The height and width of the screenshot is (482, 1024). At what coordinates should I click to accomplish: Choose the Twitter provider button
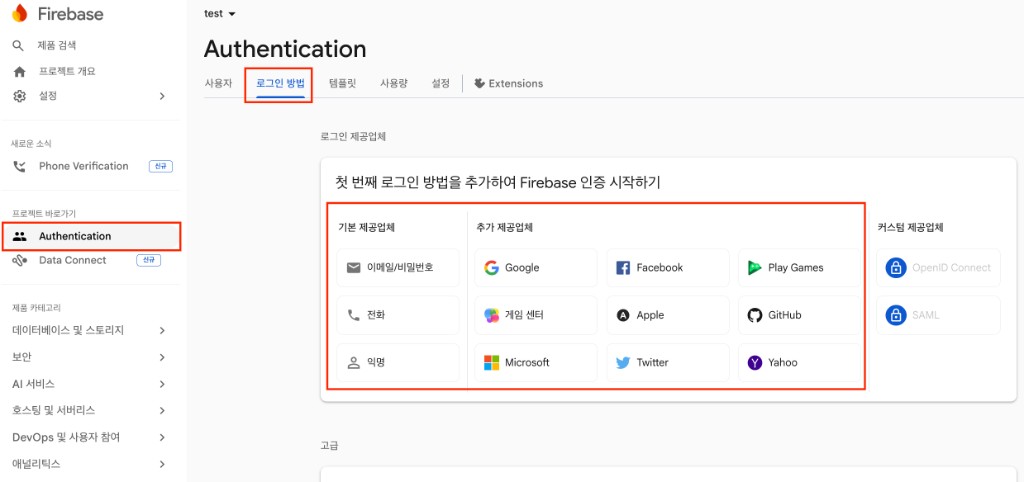pyautogui.click(x=668, y=362)
